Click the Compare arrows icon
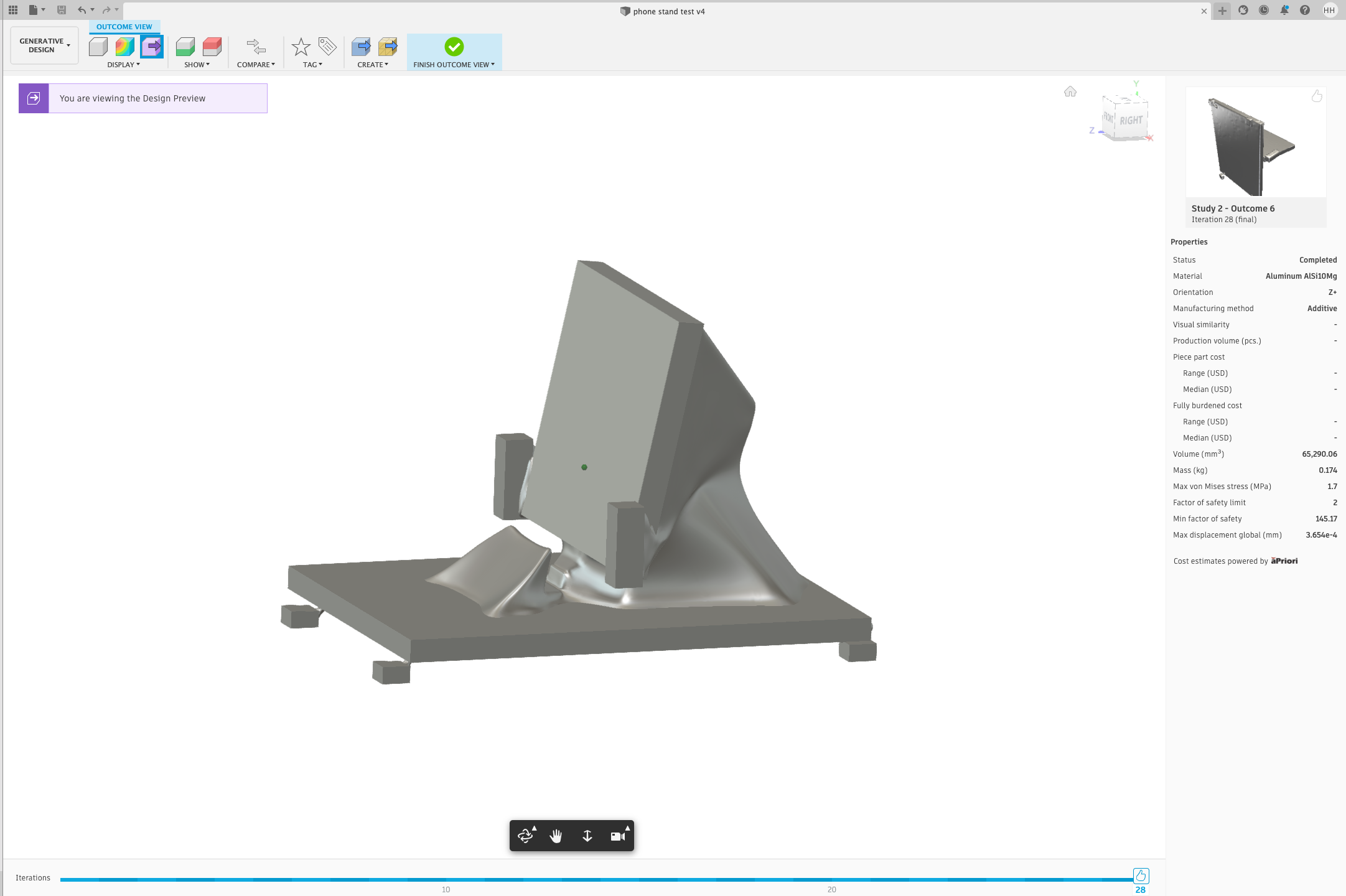This screenshot has height=896, width=1346. tap(256, 47)
